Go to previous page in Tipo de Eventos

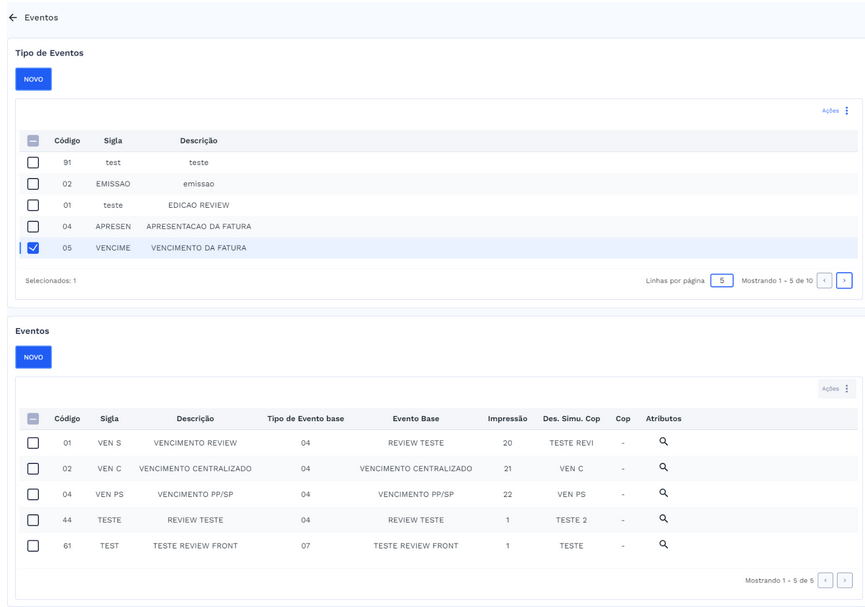(x=824, y=281)
